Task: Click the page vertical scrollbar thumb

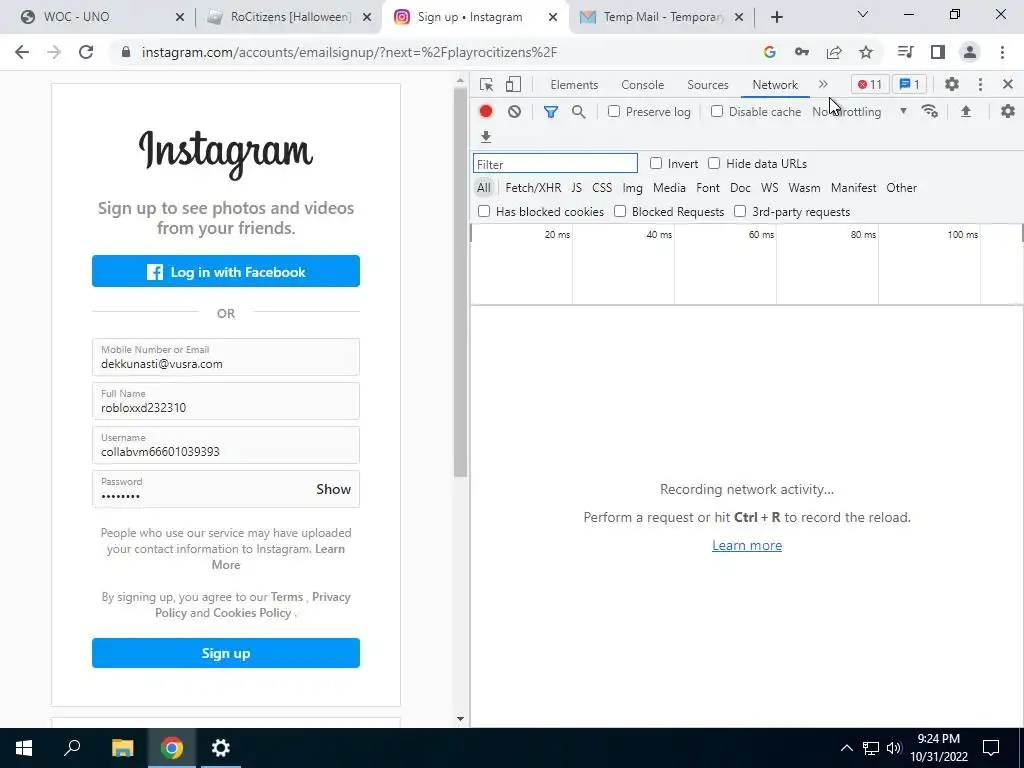Action: pos(460,283)
